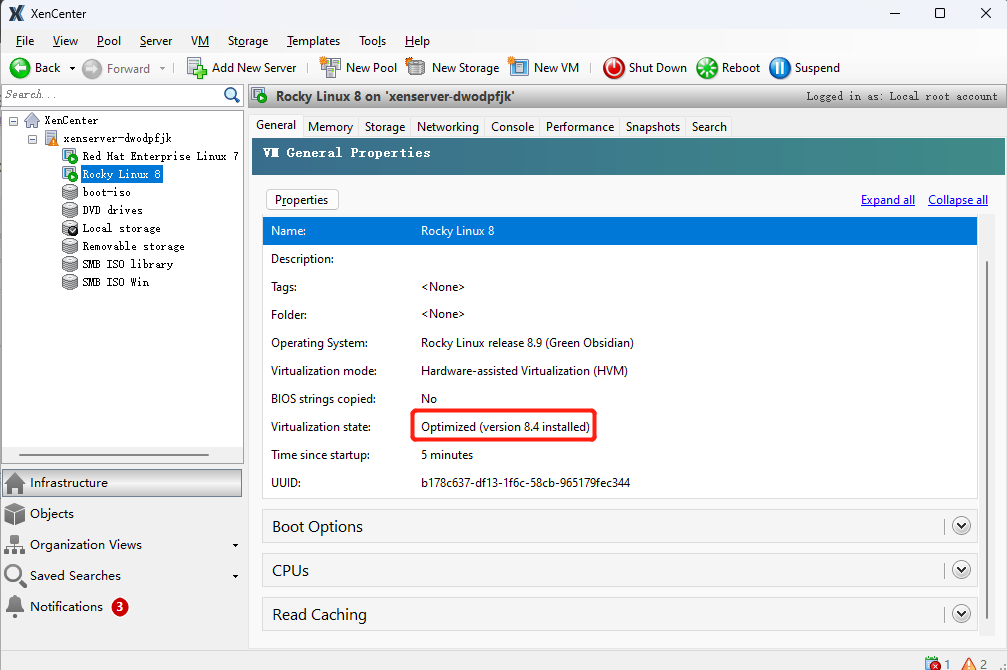Click the Expand all link
The width and height of the screenshot is (1007, 670).
[x=887, y=199]
